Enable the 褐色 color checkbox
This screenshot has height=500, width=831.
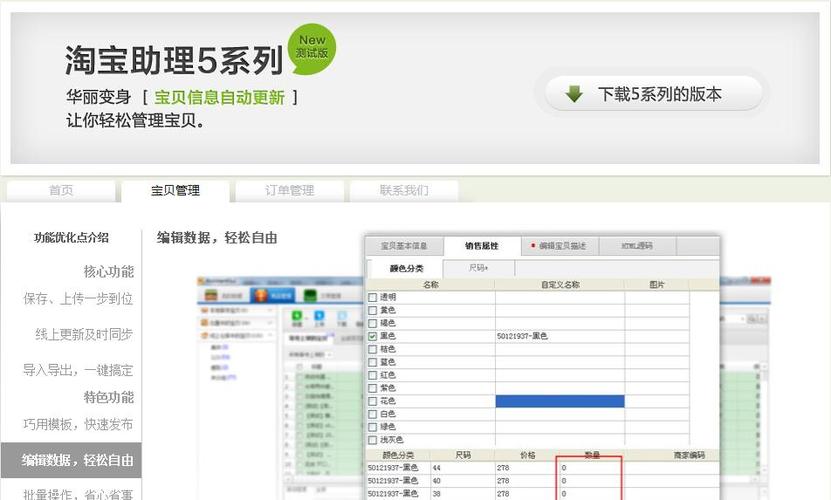(373, 323)
